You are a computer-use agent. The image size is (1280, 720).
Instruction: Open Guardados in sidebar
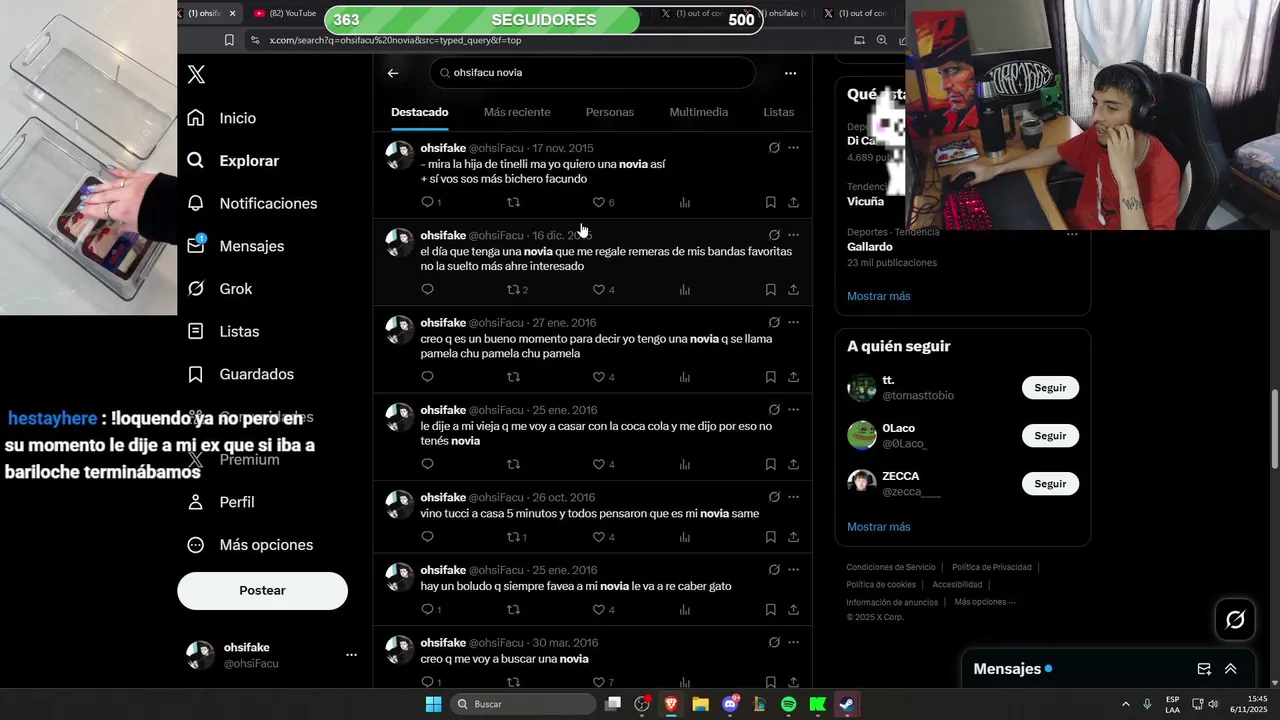[x=241, y=374]
